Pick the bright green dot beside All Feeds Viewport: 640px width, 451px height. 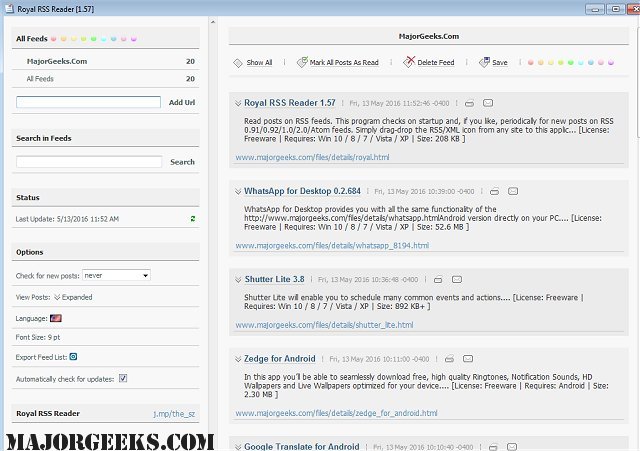point(93,39)
